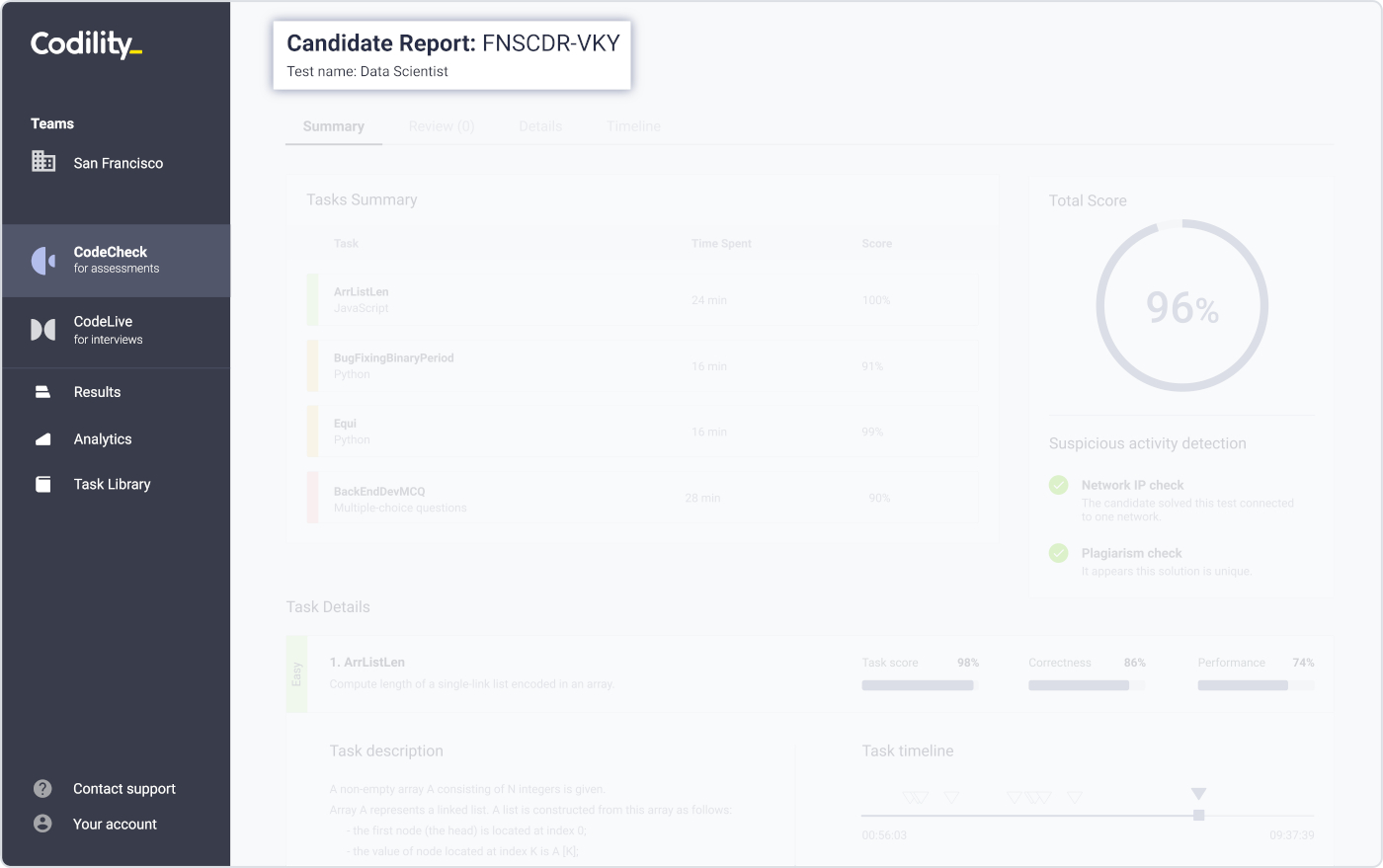Open CodeCheck for assessments
The width and height of the screenshot is (1383, 868).
(x=117, y=261)
